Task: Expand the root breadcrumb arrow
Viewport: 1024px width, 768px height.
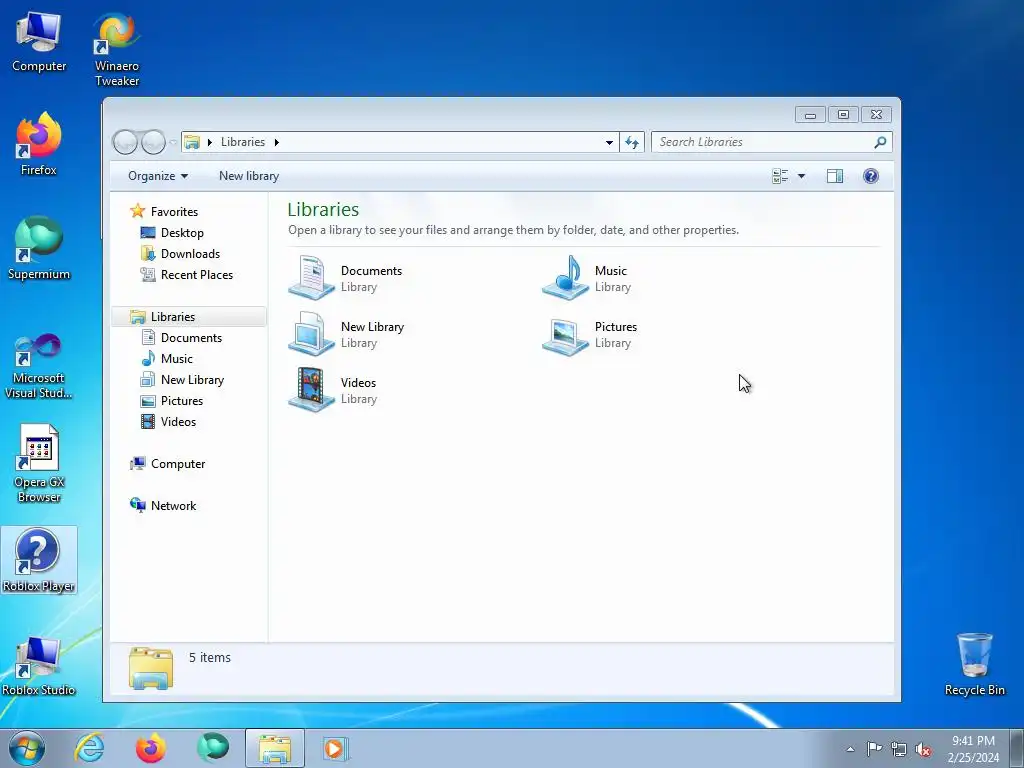Action: coord(210,142)
